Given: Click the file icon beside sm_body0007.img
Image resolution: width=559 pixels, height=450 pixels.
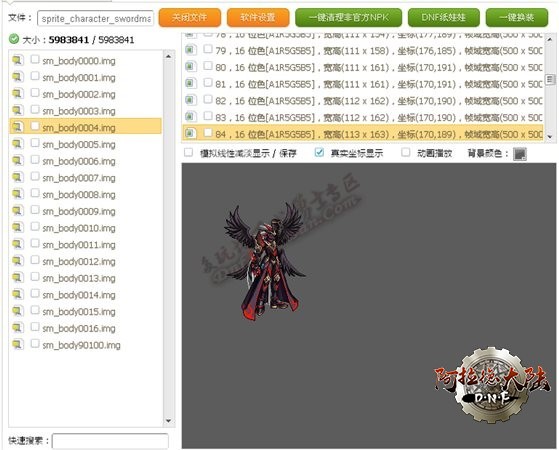Looking at the screenshot, I should tap(17, 177).
